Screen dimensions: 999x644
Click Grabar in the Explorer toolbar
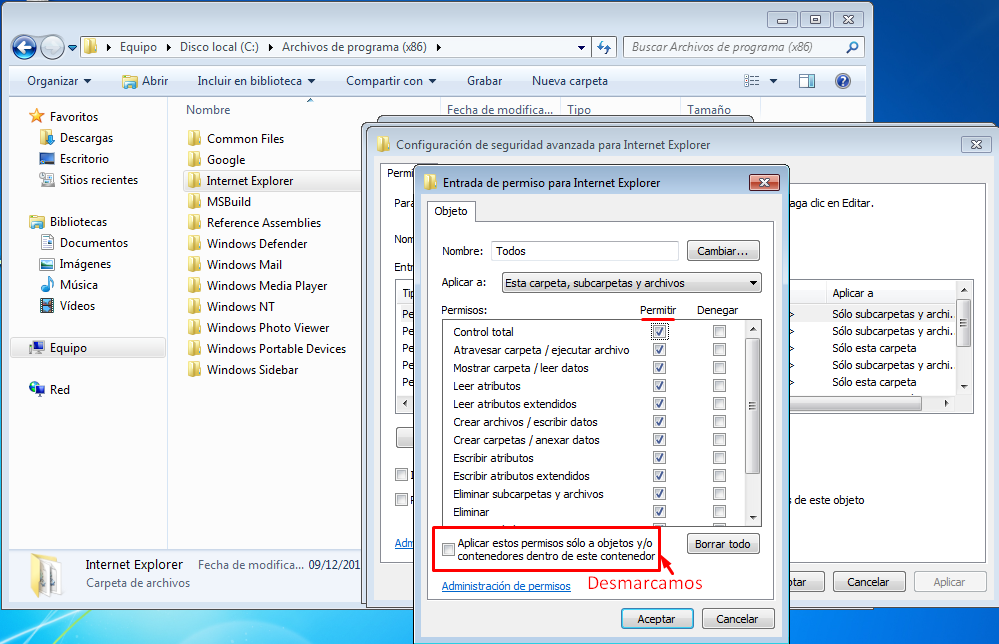coord(484,81)
